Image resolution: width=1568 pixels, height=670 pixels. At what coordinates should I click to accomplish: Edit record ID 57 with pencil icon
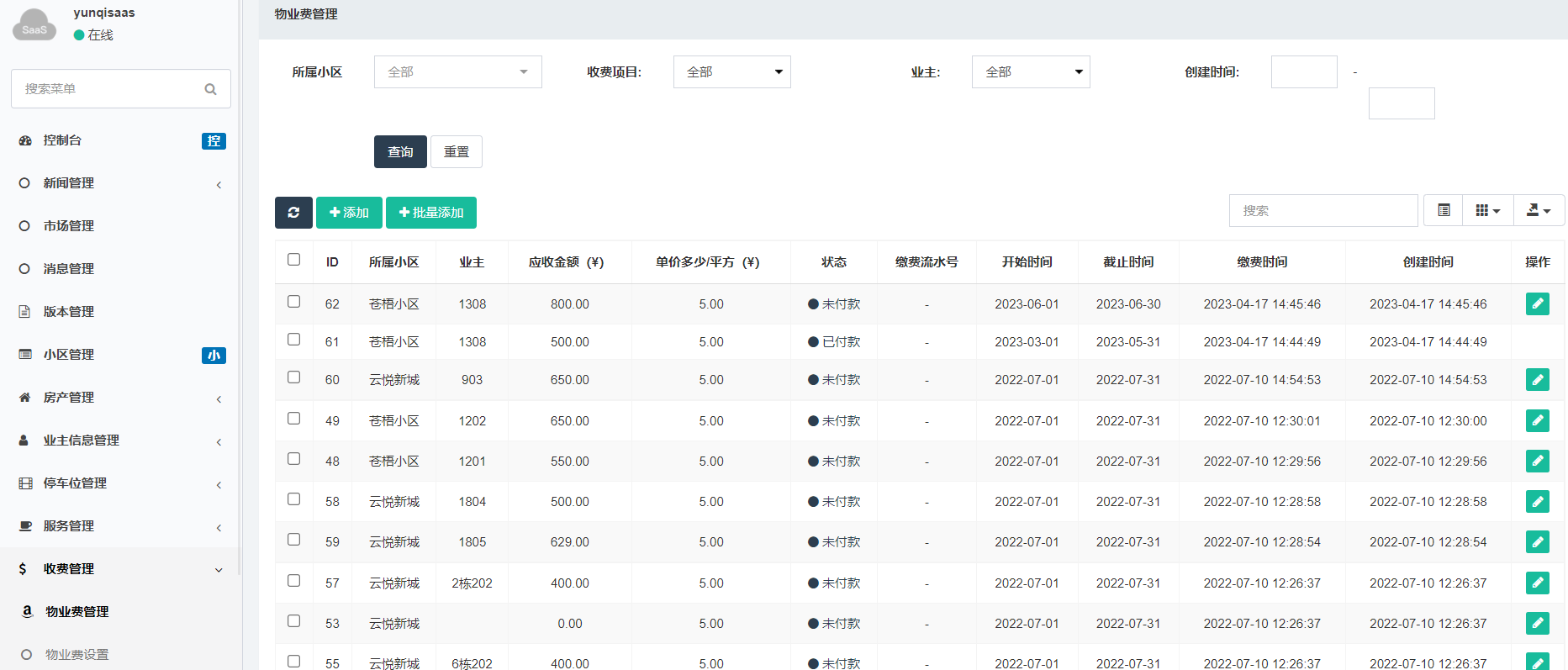tap(1538, 583)
